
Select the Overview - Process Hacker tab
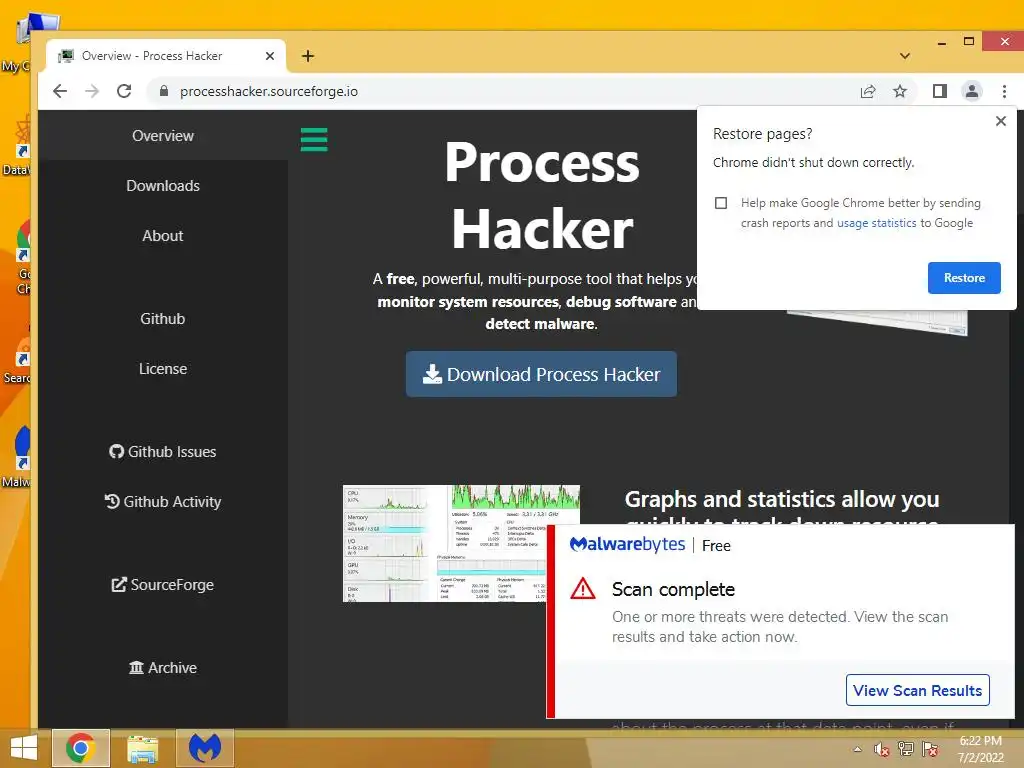[x=165, y=56]
